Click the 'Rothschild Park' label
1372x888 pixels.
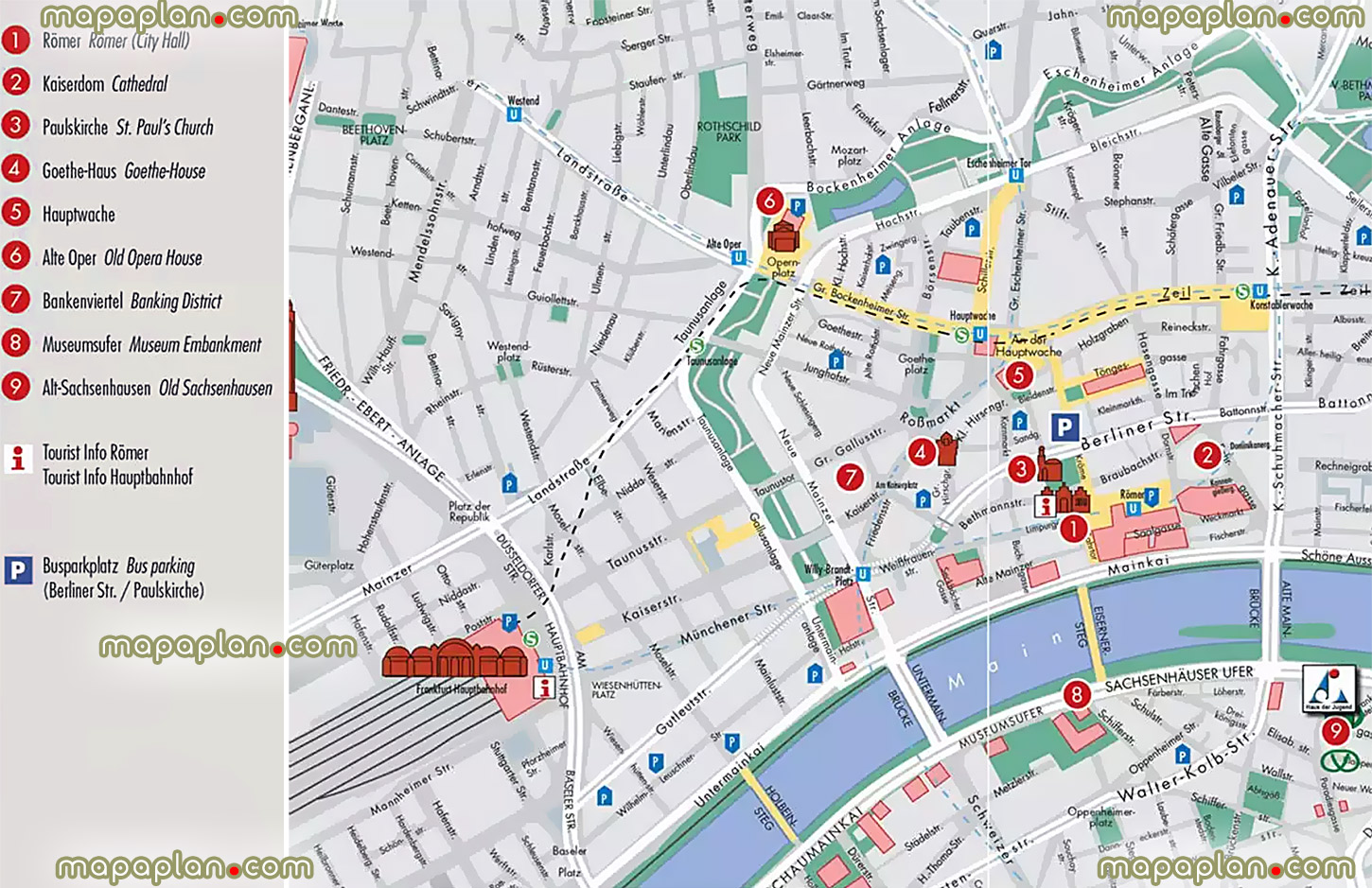tap(729, 131)
